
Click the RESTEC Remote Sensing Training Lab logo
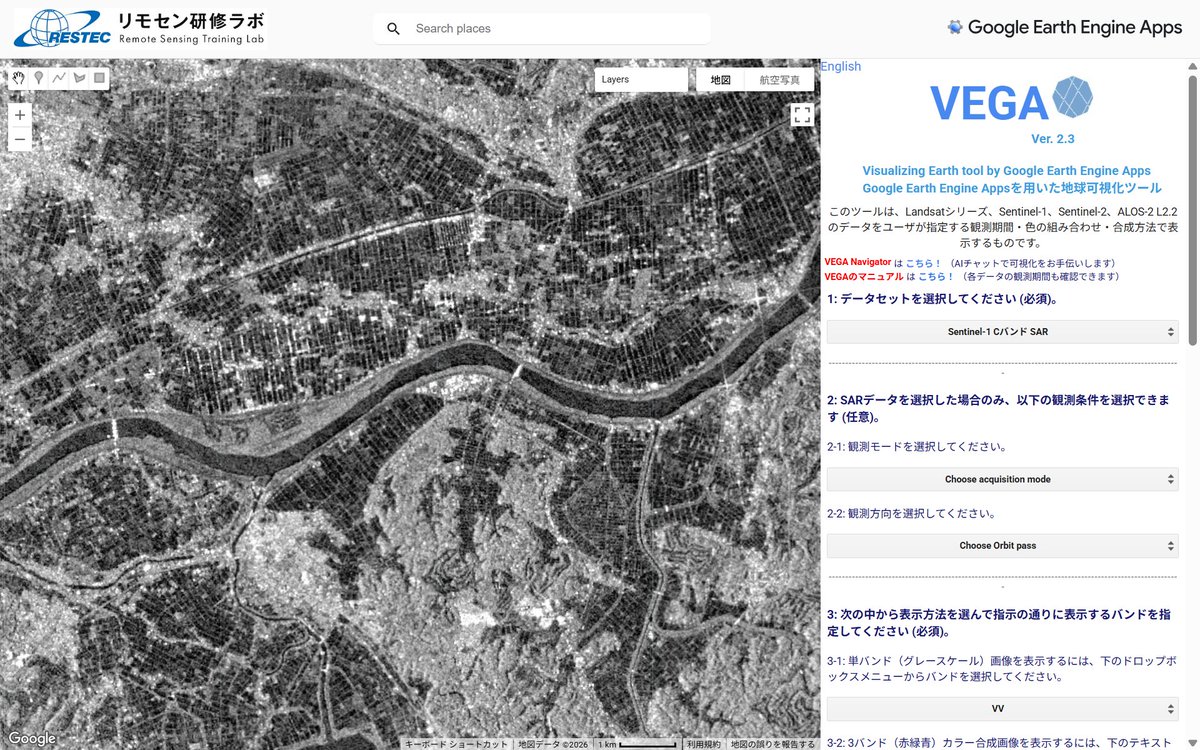(x=140, y=28)
